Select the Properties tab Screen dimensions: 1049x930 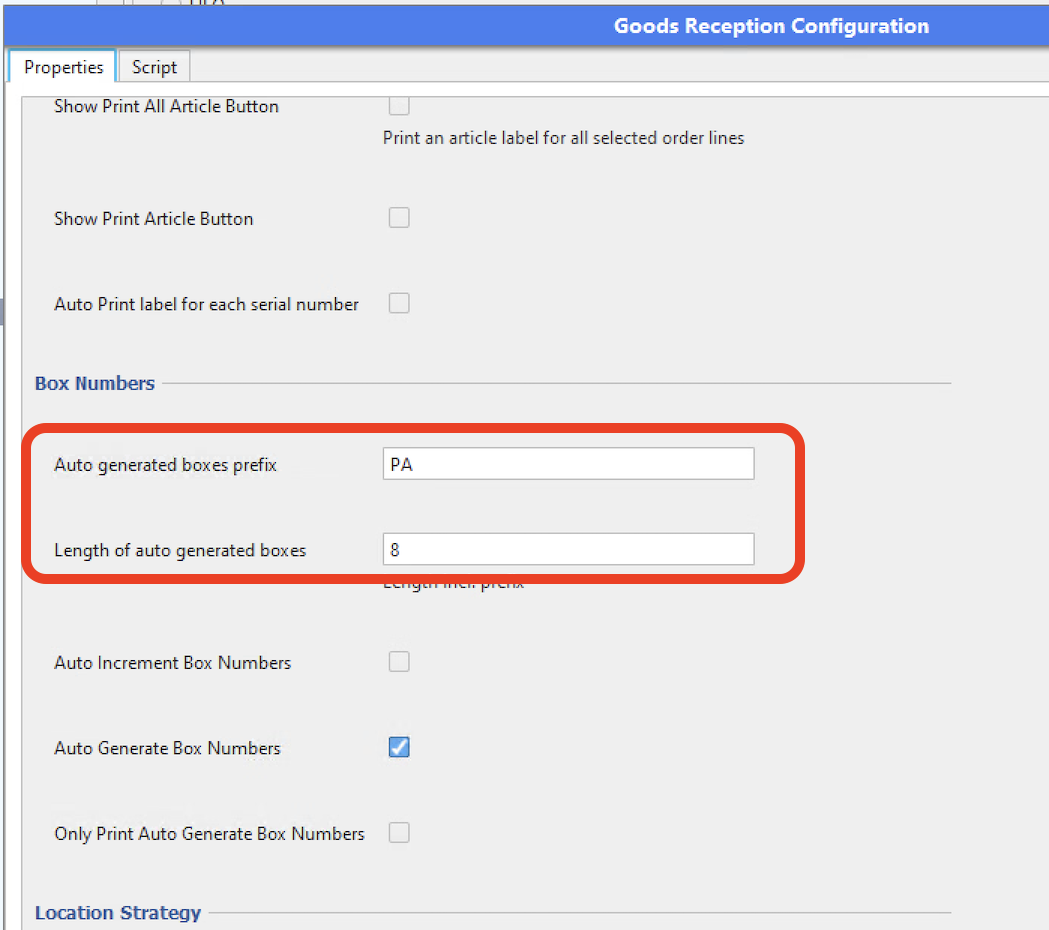click(63, 67)
